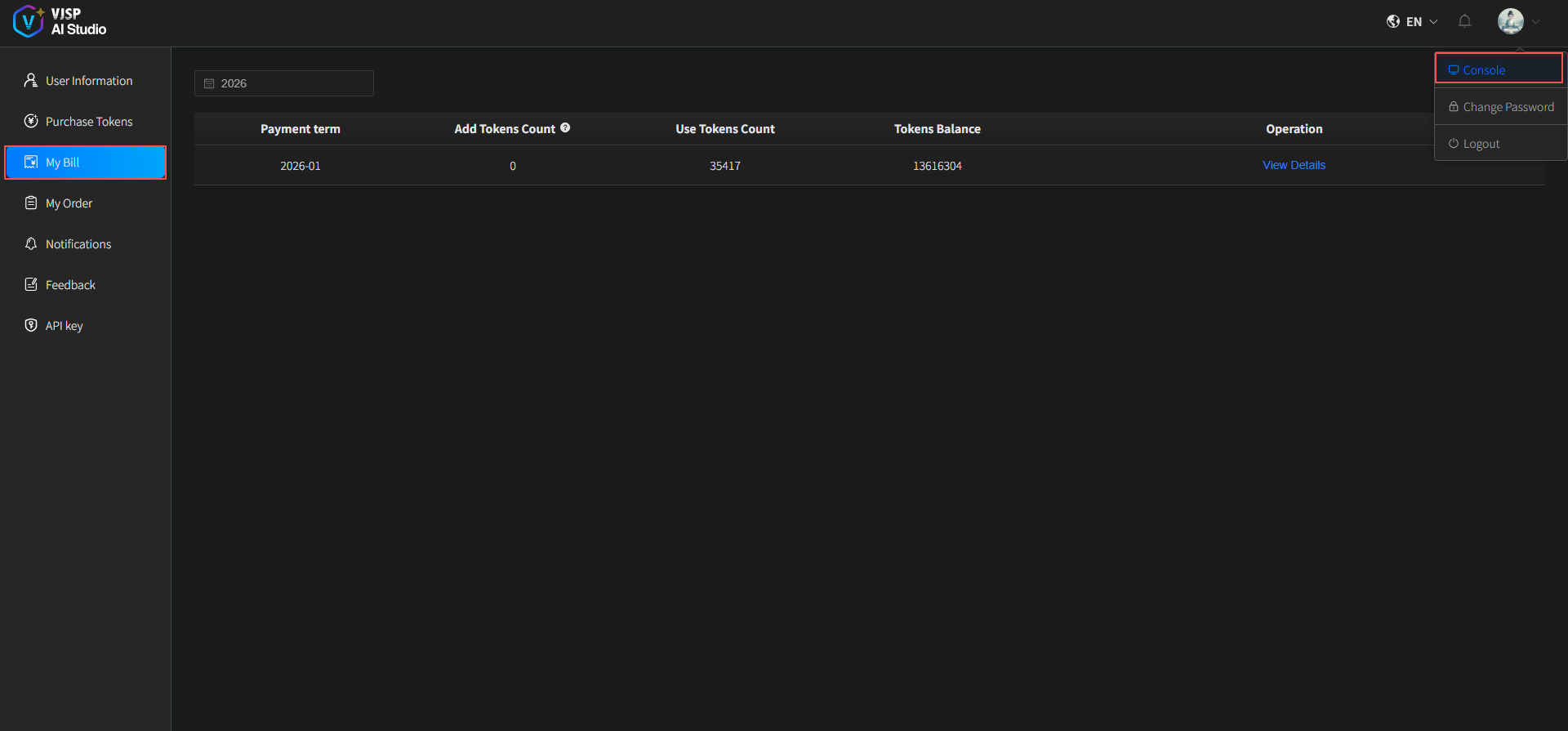Screen dimensions: 1568x731
Task: Choose Change Password in user menu
Action: 1508,107
